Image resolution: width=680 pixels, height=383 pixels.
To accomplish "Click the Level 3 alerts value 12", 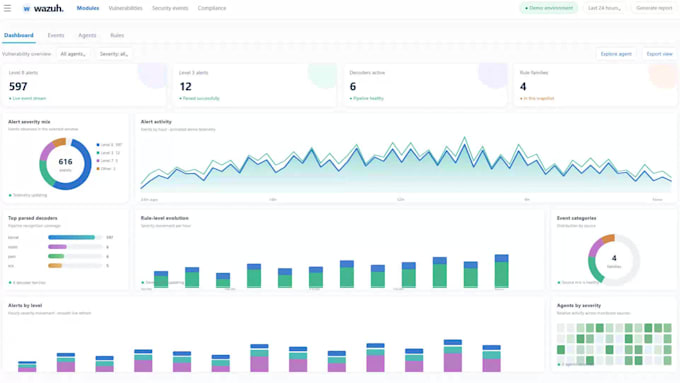I will [x=186, y=87].
